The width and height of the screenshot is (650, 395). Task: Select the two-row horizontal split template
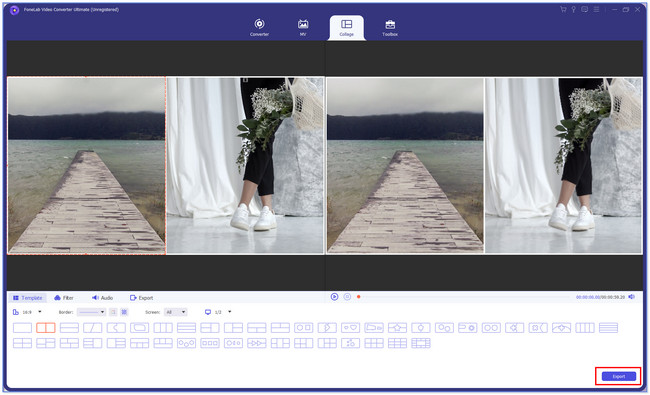pos(69,328)
